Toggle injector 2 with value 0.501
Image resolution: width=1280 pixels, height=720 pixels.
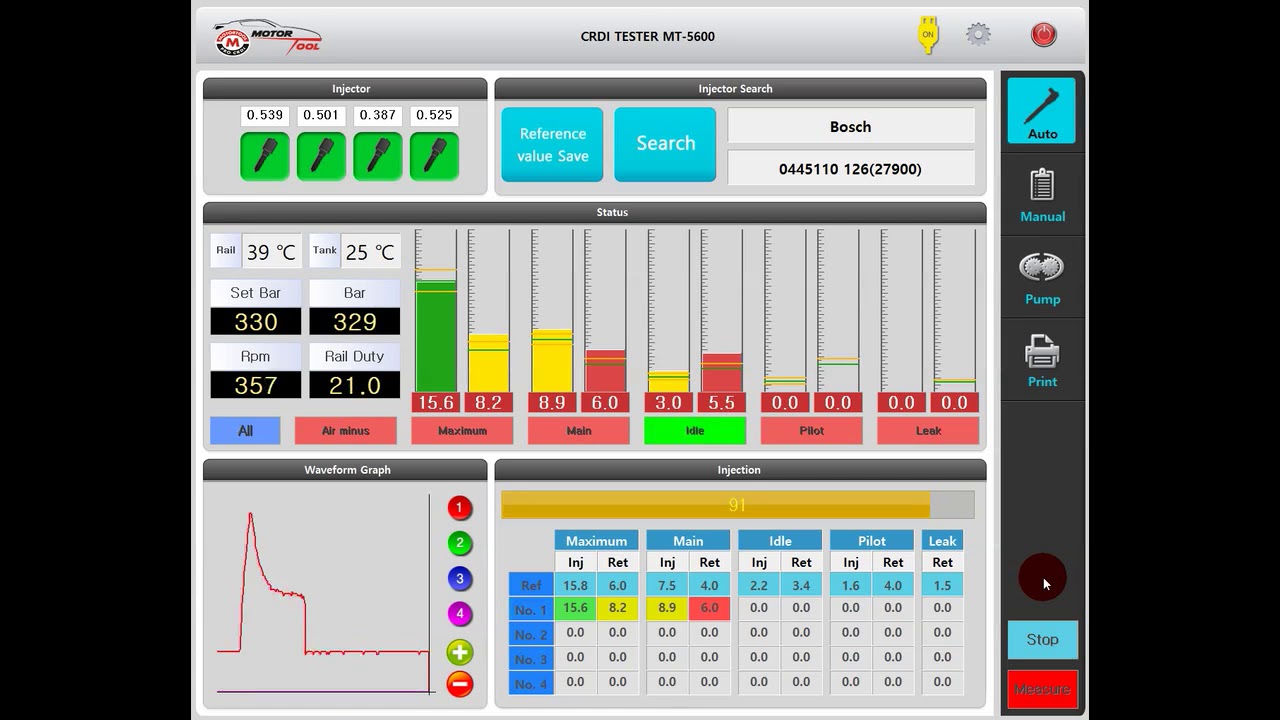(321, 156)
